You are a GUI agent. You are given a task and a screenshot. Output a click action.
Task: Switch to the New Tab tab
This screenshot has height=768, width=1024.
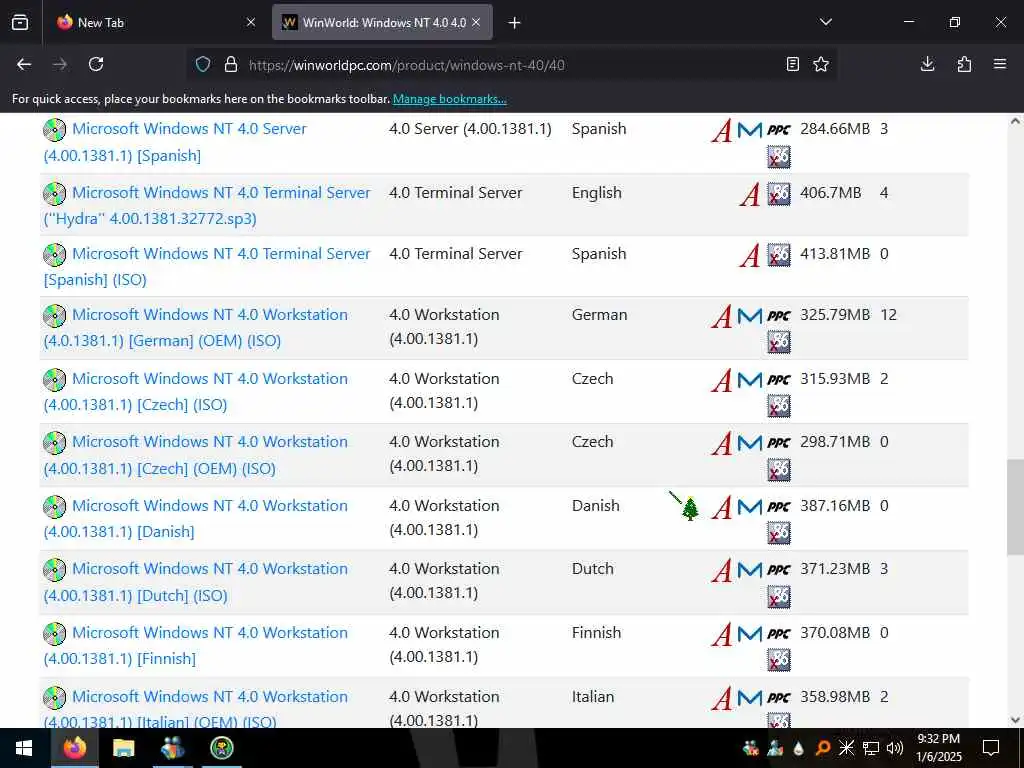[x=157, y=23]
